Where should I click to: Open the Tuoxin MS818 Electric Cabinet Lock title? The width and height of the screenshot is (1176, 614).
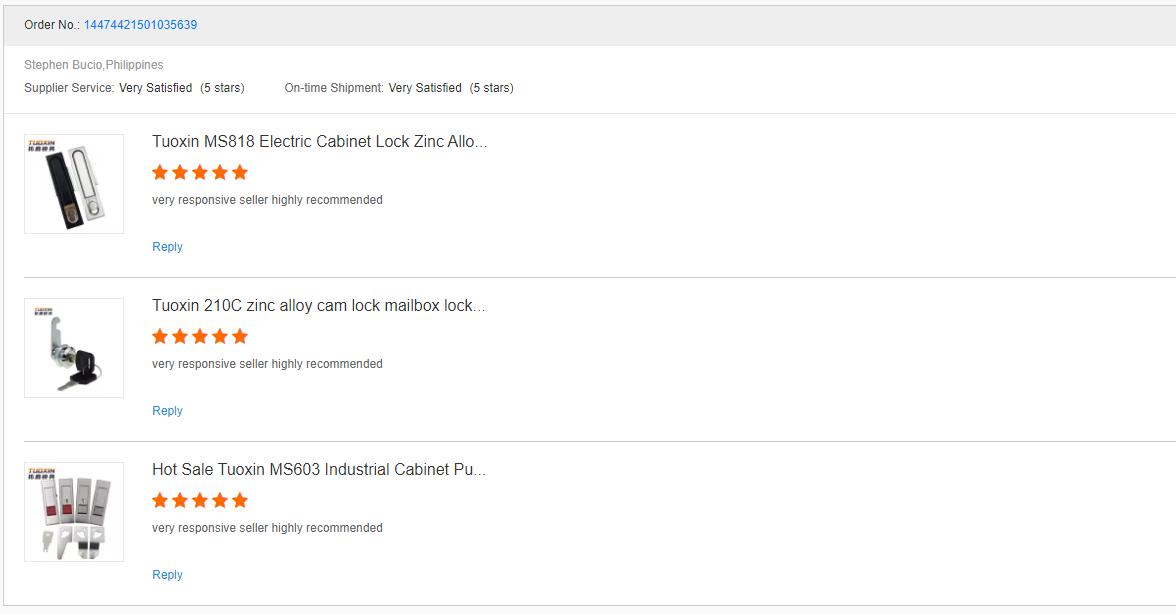click(319, 142)
